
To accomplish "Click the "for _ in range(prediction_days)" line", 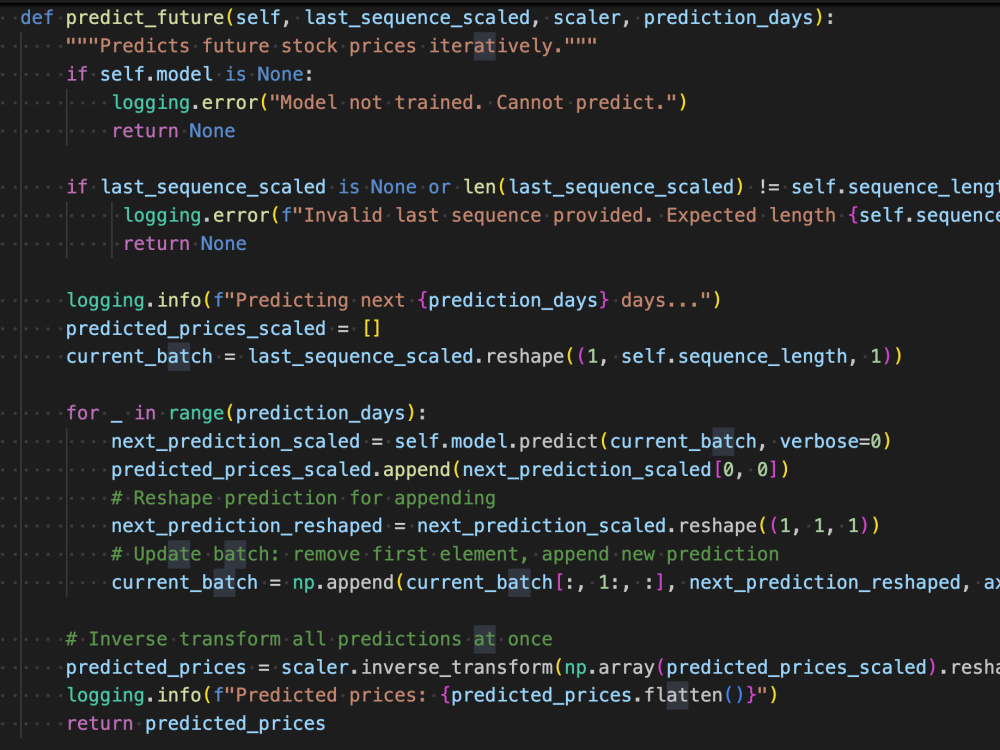I will click(x=246, y=413).
